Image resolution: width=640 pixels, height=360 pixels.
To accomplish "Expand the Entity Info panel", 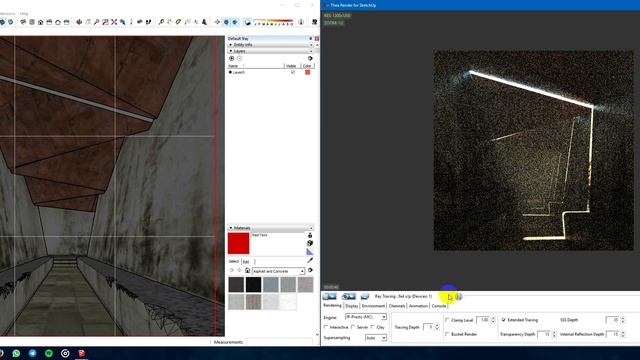I will point(271,44).
